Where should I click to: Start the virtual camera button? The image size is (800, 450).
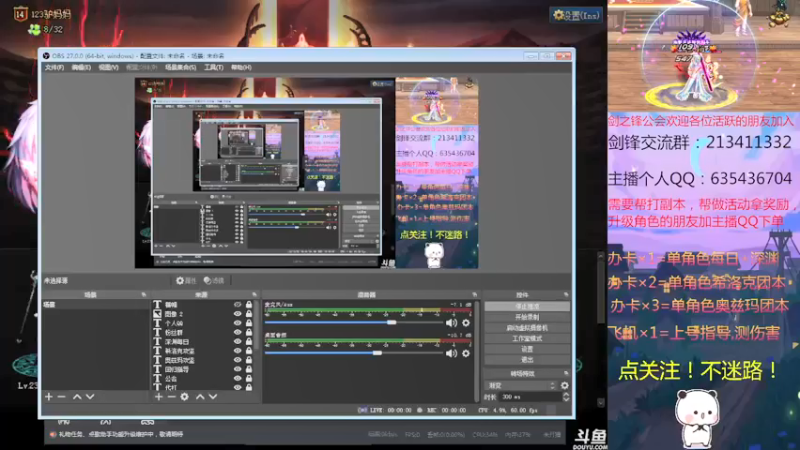(527, 328)
